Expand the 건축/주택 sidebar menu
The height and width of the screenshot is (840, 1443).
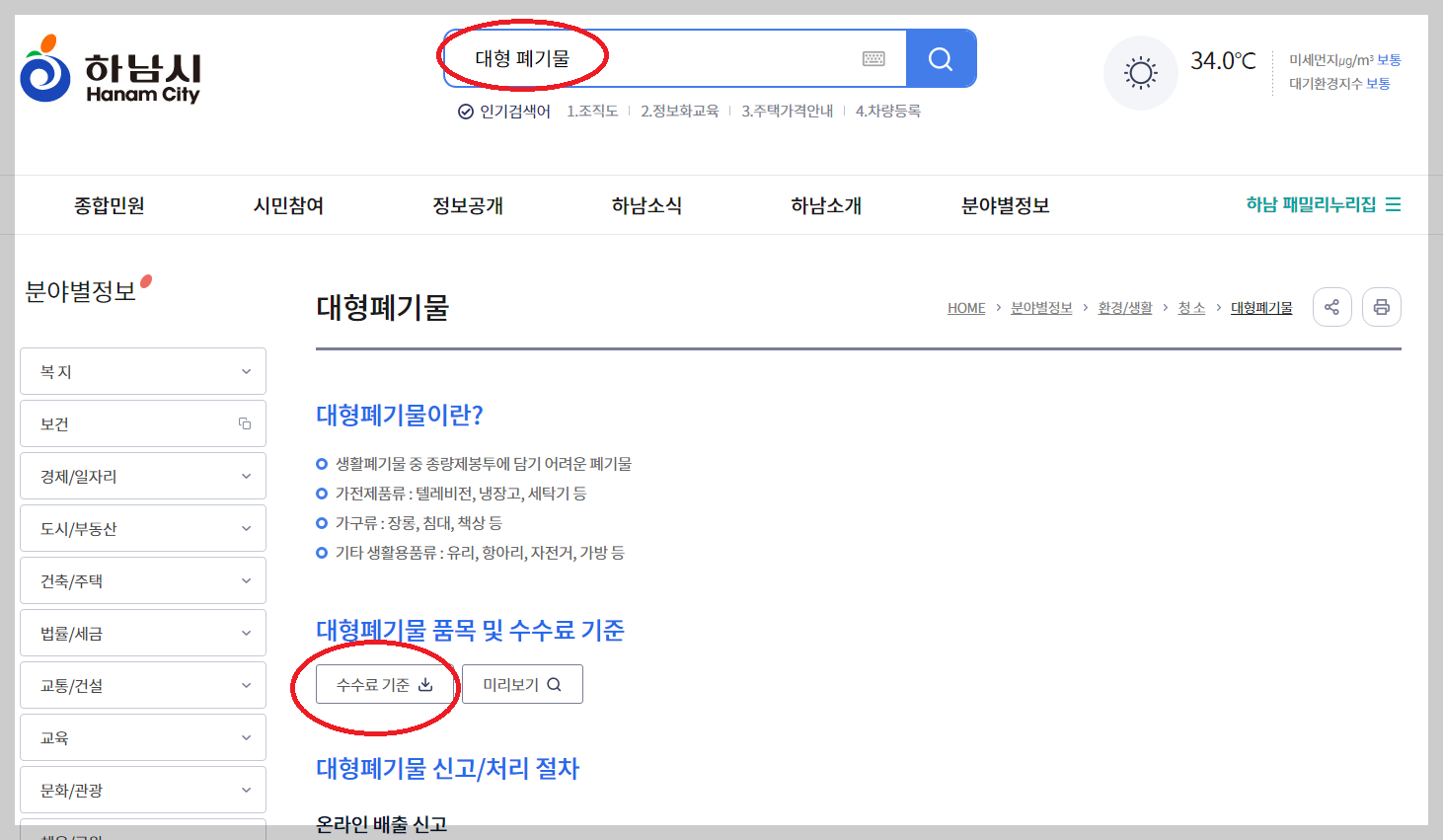(x=143, y=580)
